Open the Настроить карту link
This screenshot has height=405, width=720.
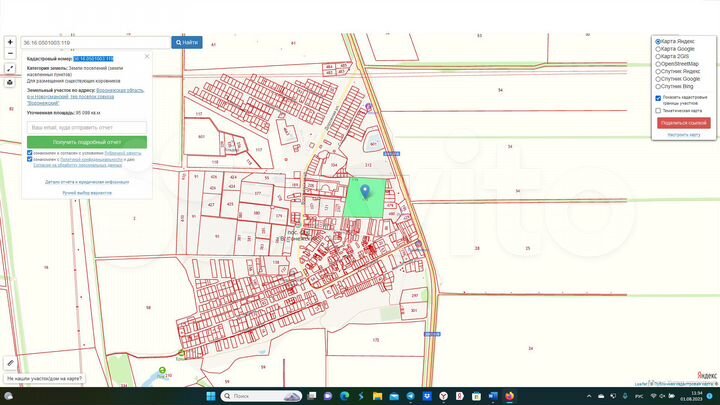pyautogui.click(x=684, y=134)
